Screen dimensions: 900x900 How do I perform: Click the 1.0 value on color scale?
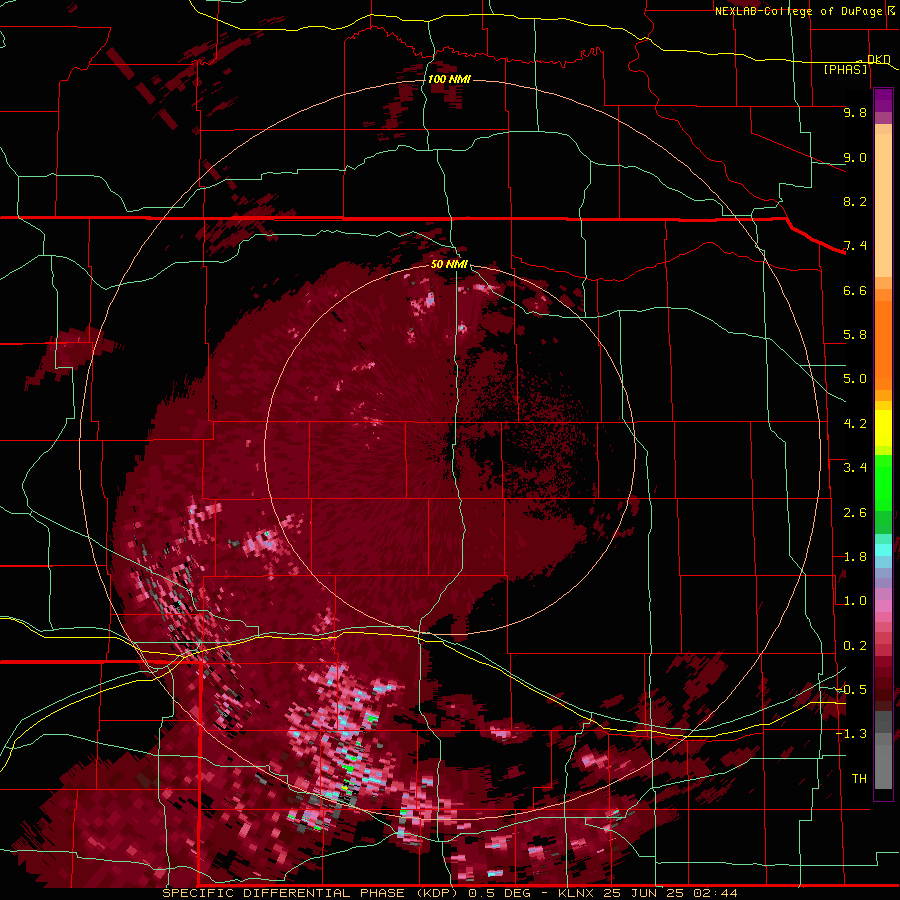855,601
